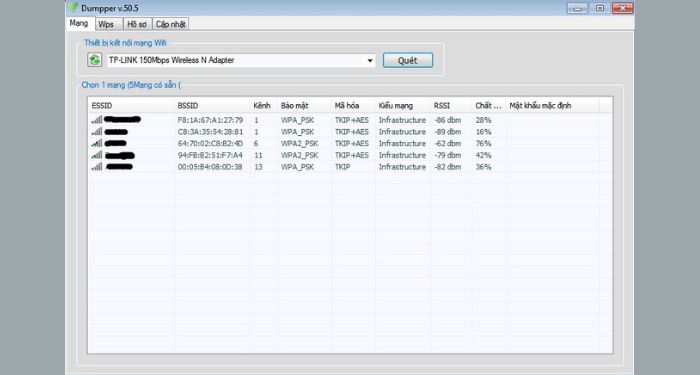
Task: Click the 76% quality value
Action: click(483, 143)
